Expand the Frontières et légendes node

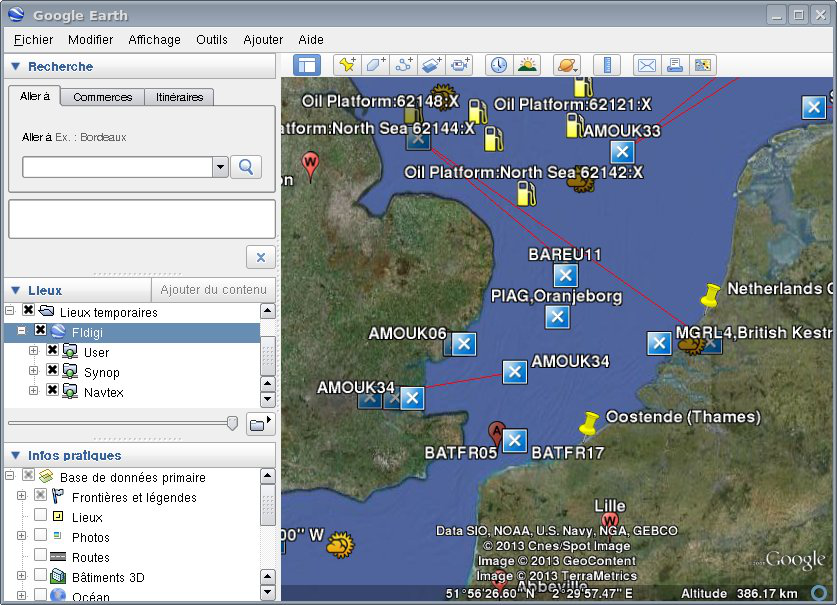tap(21, 496)
